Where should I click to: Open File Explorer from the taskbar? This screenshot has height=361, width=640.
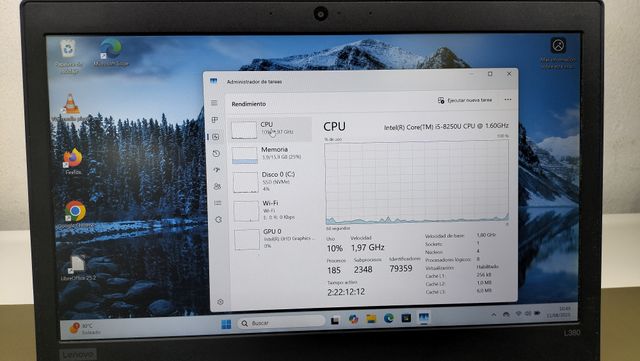(x=371, y=319)
